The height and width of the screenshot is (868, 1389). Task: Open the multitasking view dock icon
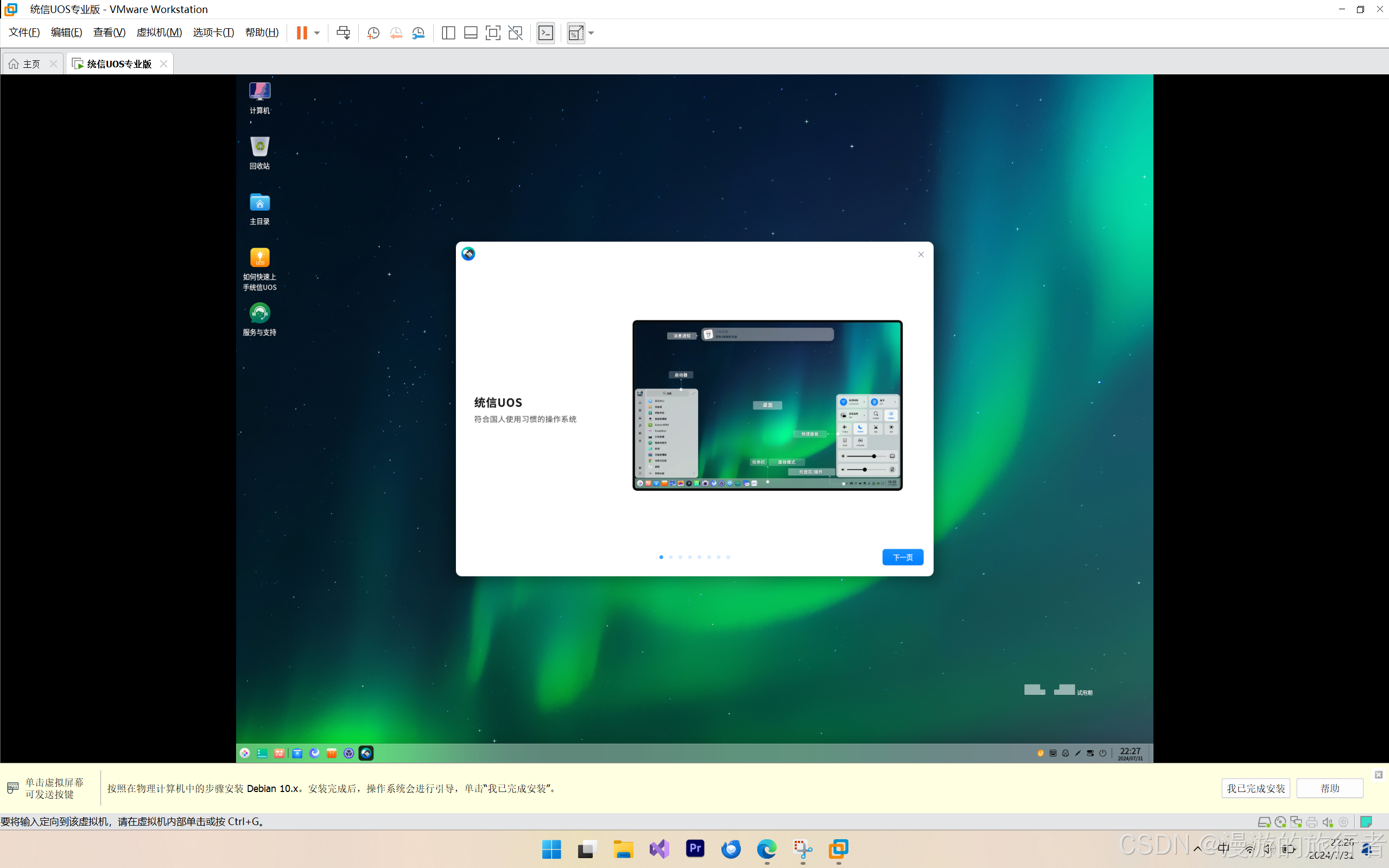click(280, 753)
